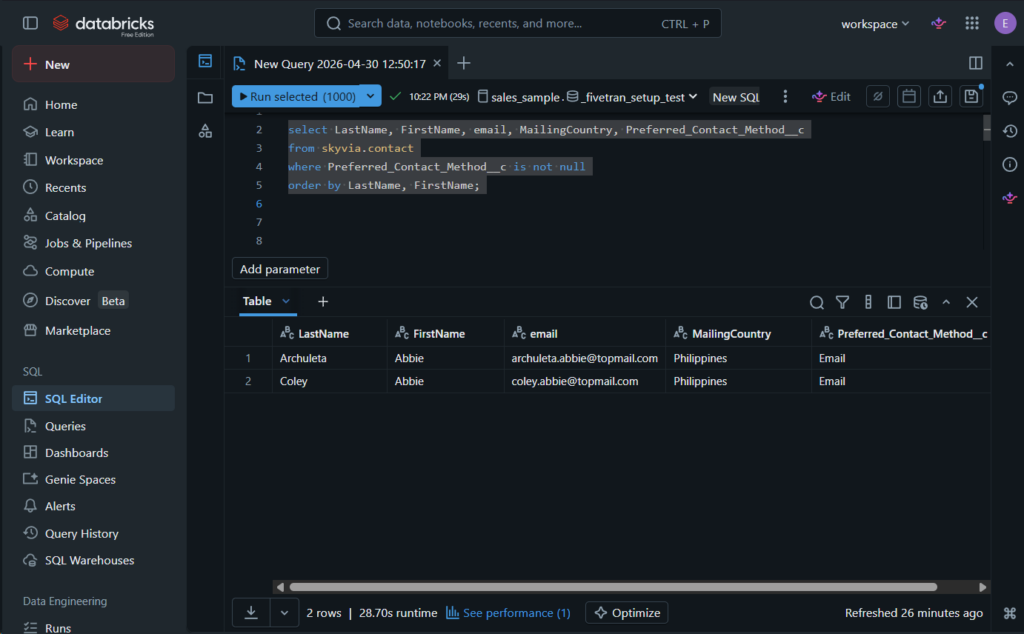This screenshot has width=1024, height=634.
Task: Select the archuleta.abbie@topmail.com cell
Action: [584, 358]
